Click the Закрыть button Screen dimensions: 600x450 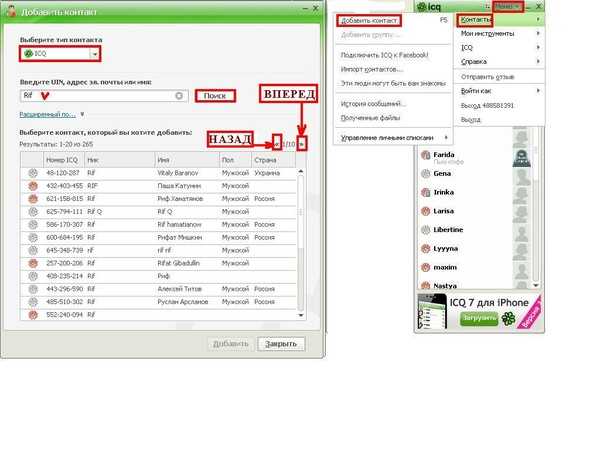click(281, 344)
